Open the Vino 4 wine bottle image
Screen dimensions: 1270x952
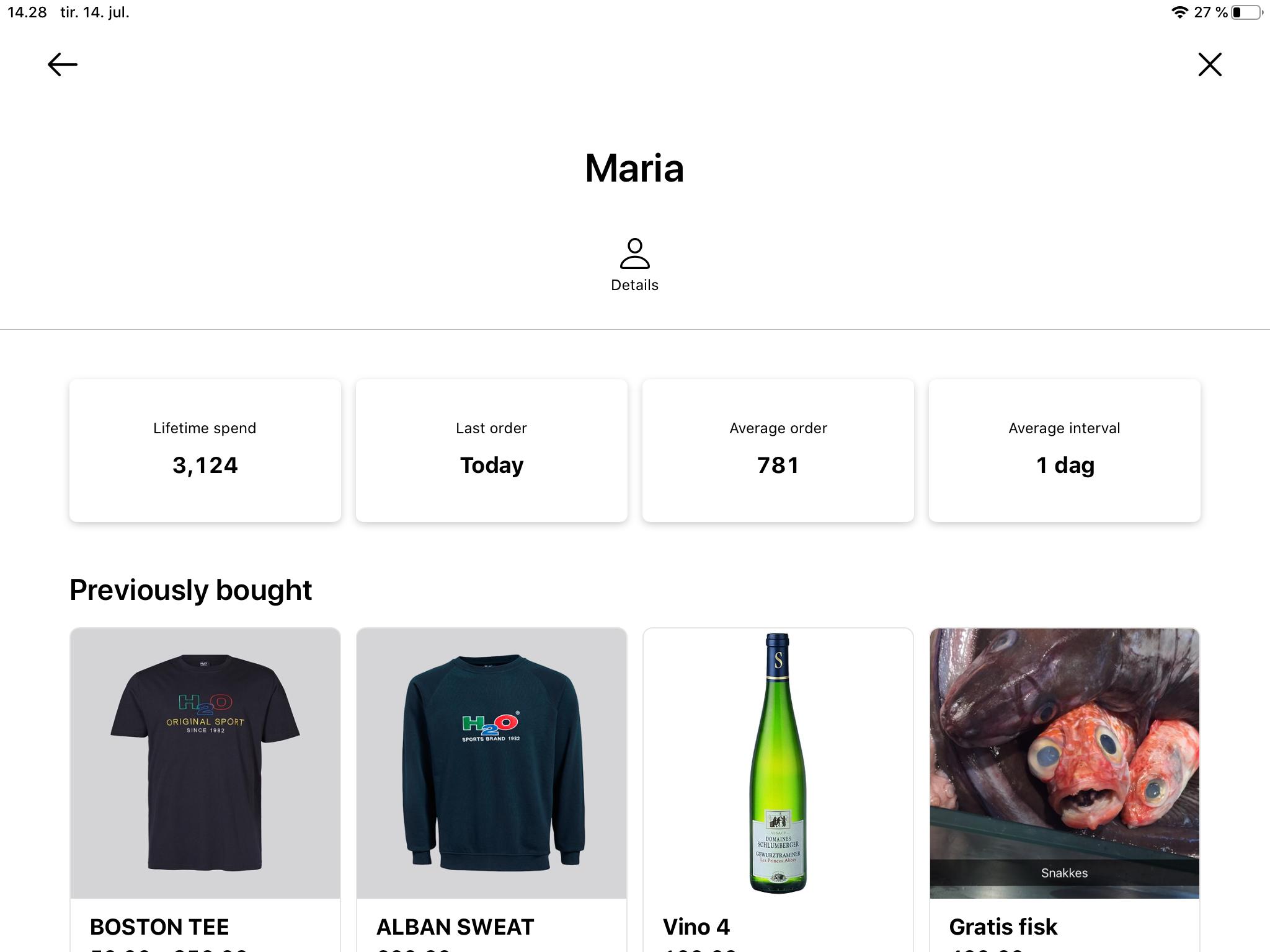click(778, 763)
